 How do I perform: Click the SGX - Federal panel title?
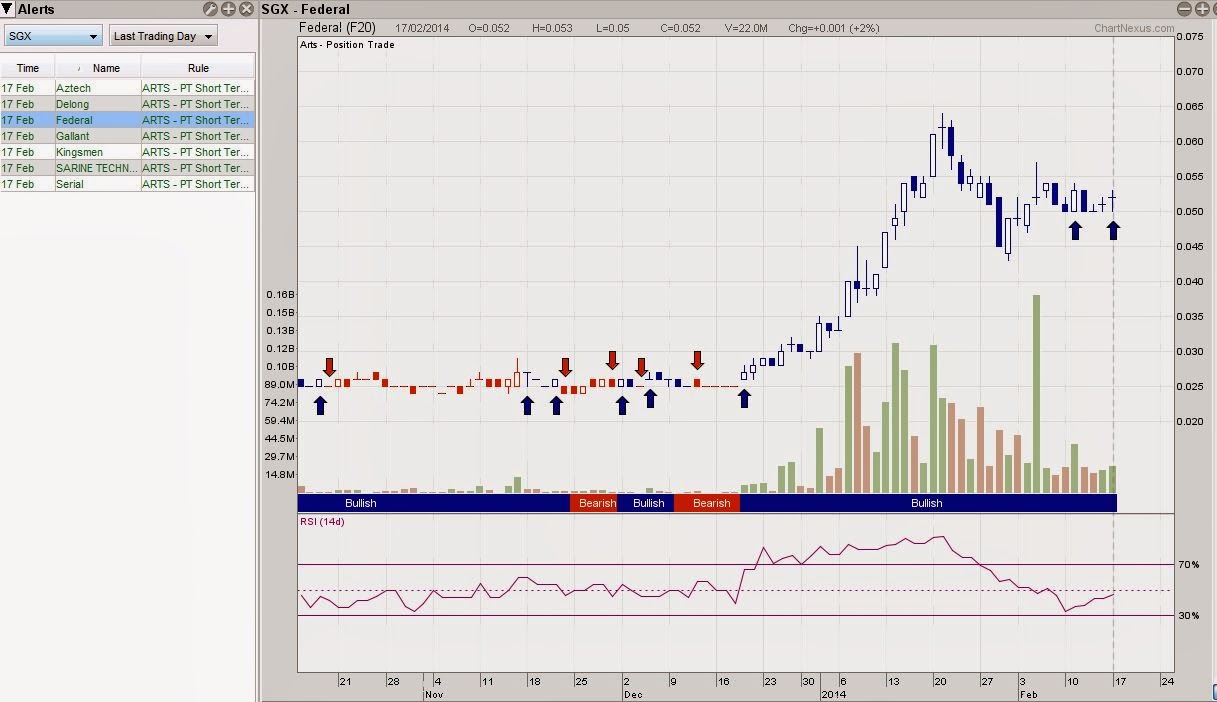pyautogui.click(x=306, y=9)
